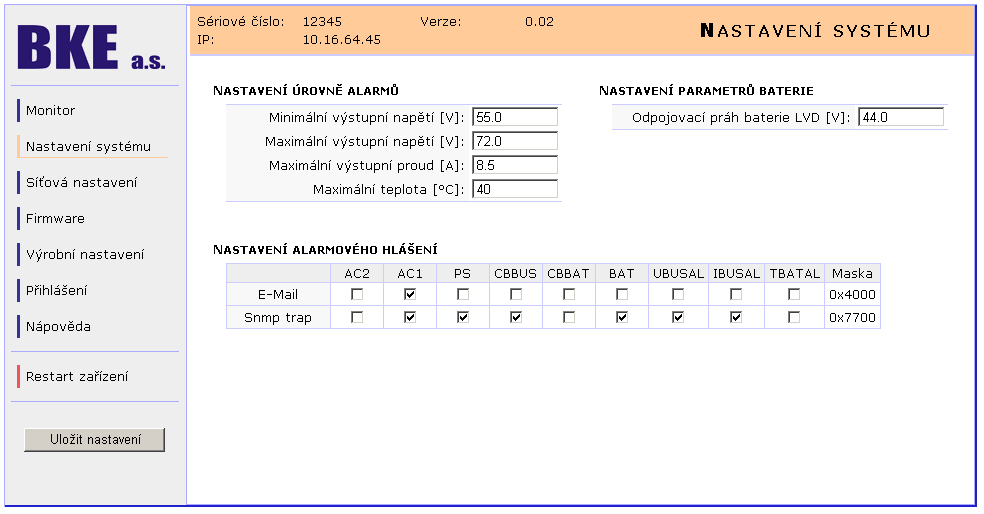984x514 pixels.
Task: Focus Maximální výstupní proud field
Action: tap(515, 165)
